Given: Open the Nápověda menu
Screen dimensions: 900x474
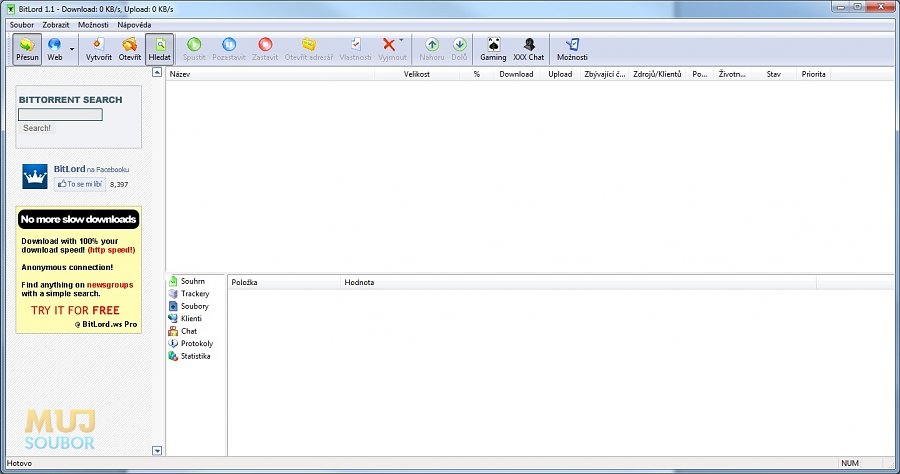Looking at the screenshot, I should point(134,25).
